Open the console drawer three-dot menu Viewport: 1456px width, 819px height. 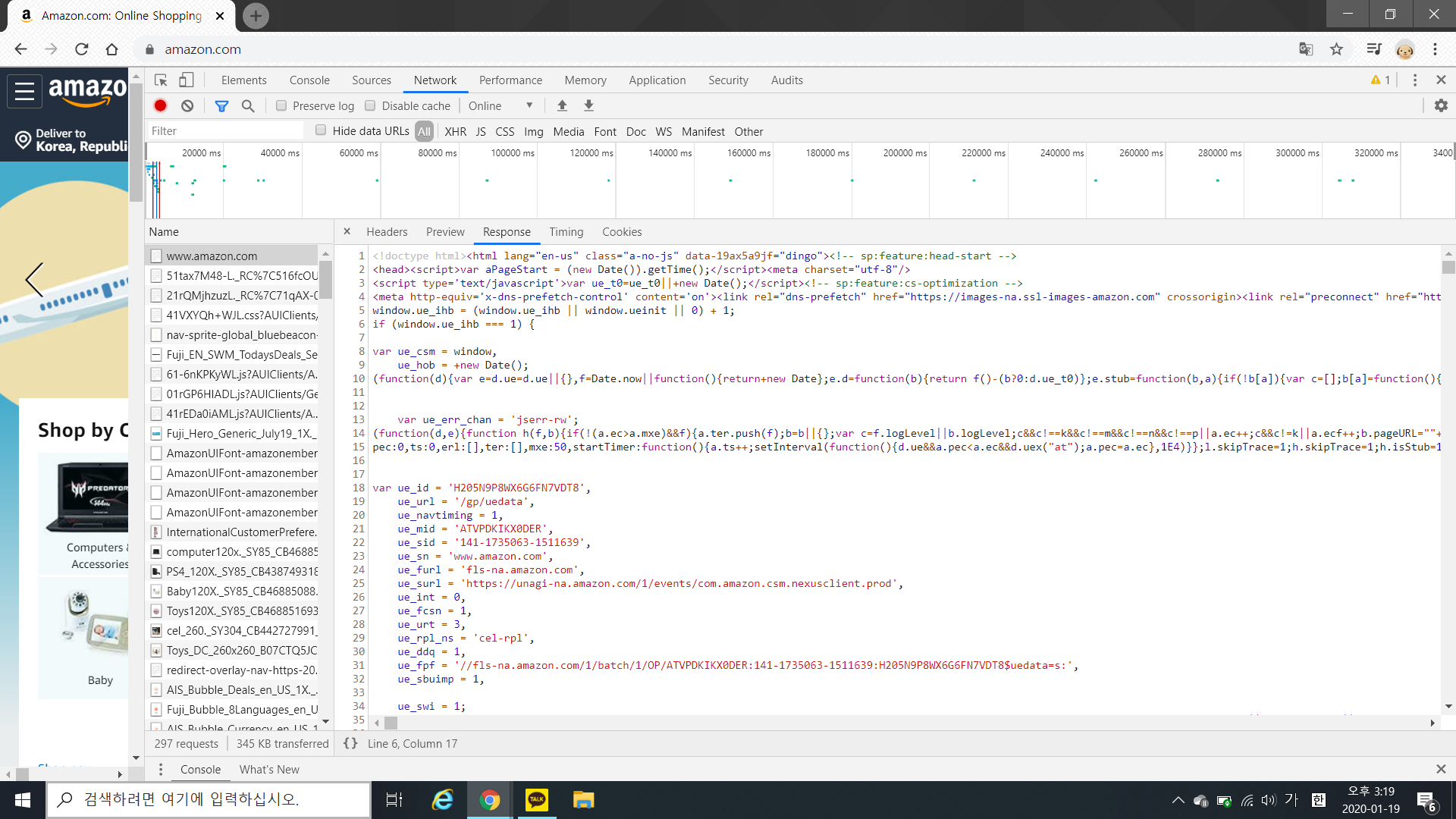(x=161, y=769)
